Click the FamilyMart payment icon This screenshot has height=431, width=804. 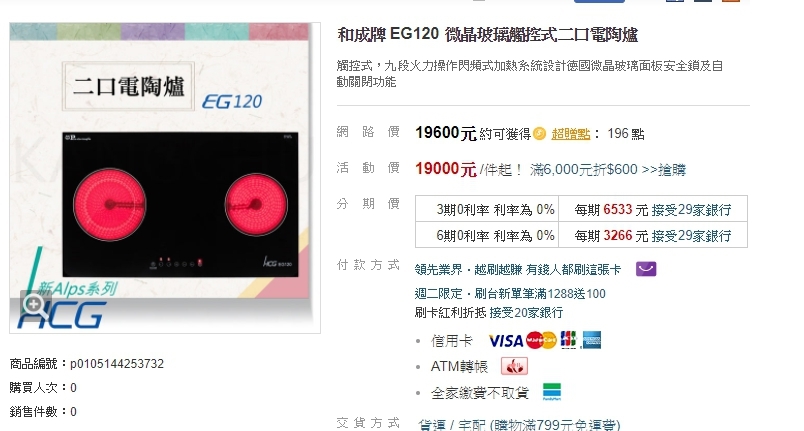pyautogui.click(x=552, y=392)
